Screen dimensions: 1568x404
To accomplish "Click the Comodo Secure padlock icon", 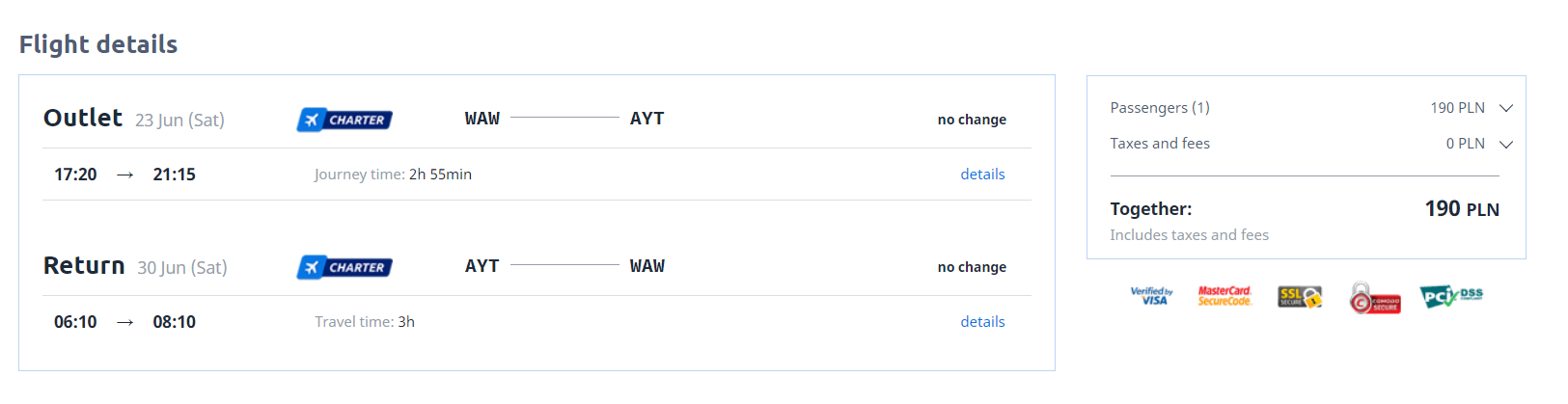I will pos(1375,298).
